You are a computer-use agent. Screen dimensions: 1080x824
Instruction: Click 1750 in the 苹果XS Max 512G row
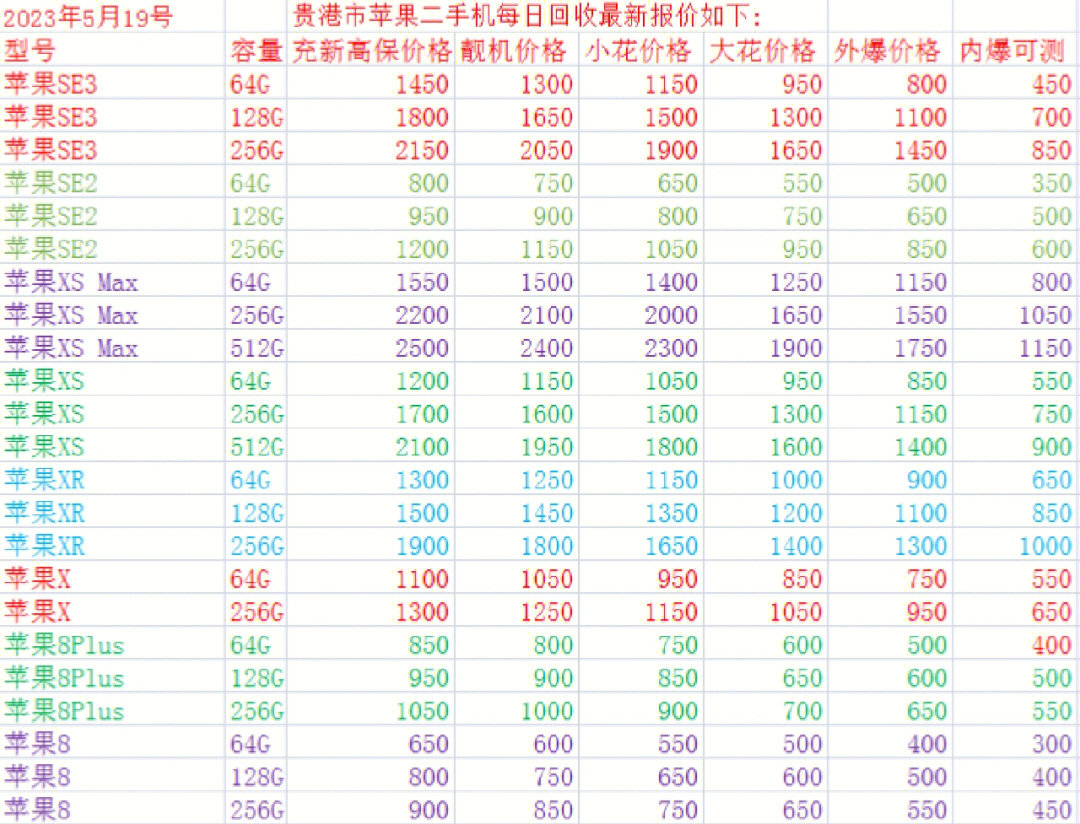click(x=920, y=348)
